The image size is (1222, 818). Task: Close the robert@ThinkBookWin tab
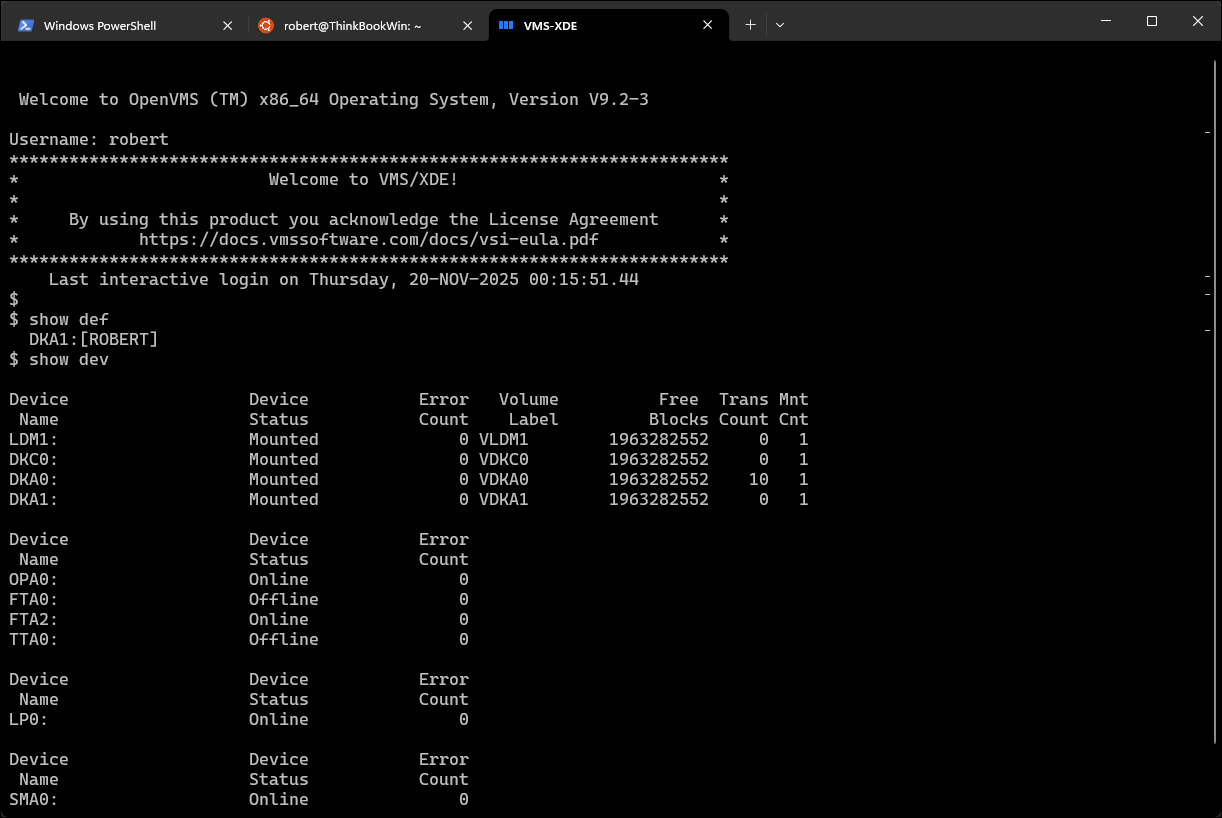pyautogui.click(x=467, y=24)
